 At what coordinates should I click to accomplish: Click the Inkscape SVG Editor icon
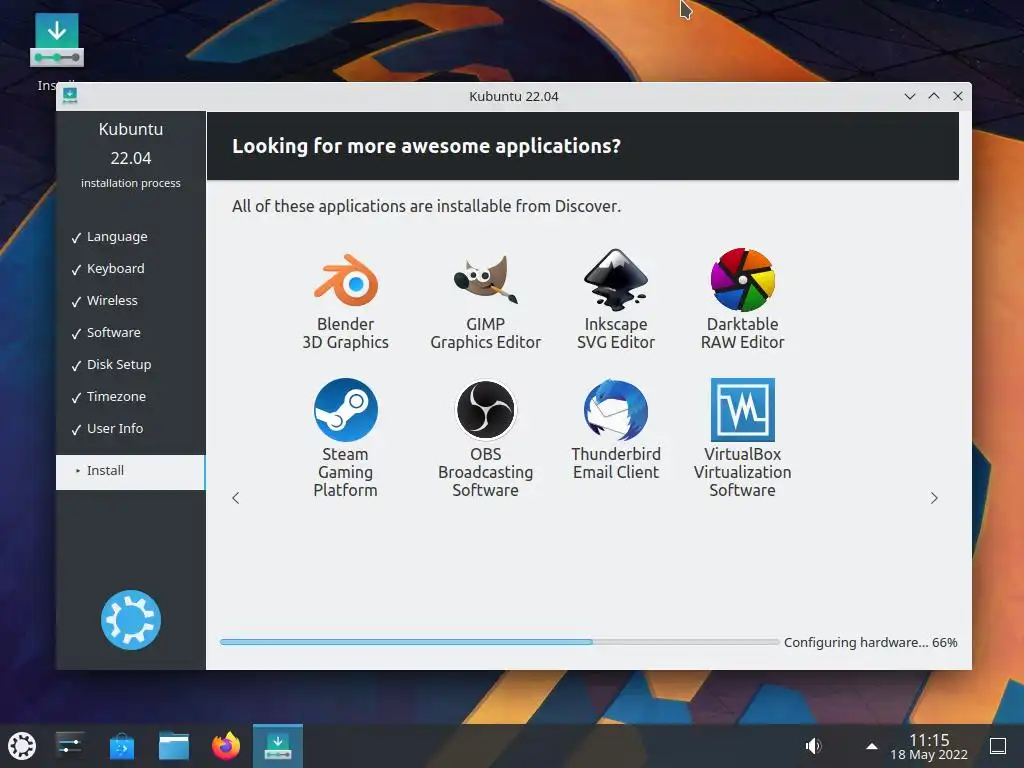point(615,280)
